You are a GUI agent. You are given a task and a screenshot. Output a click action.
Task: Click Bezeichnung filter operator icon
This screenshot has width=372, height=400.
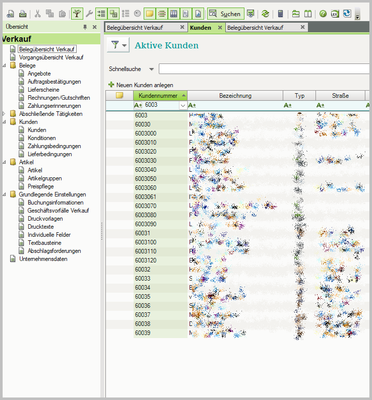[x=192, y=105]
